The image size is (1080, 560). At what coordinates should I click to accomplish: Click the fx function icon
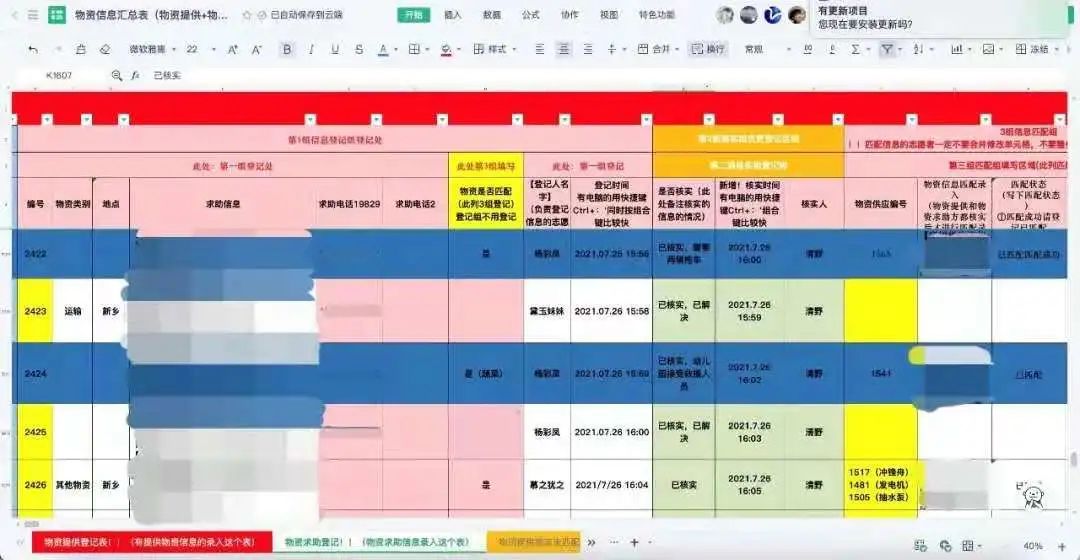tap(135, 75)
